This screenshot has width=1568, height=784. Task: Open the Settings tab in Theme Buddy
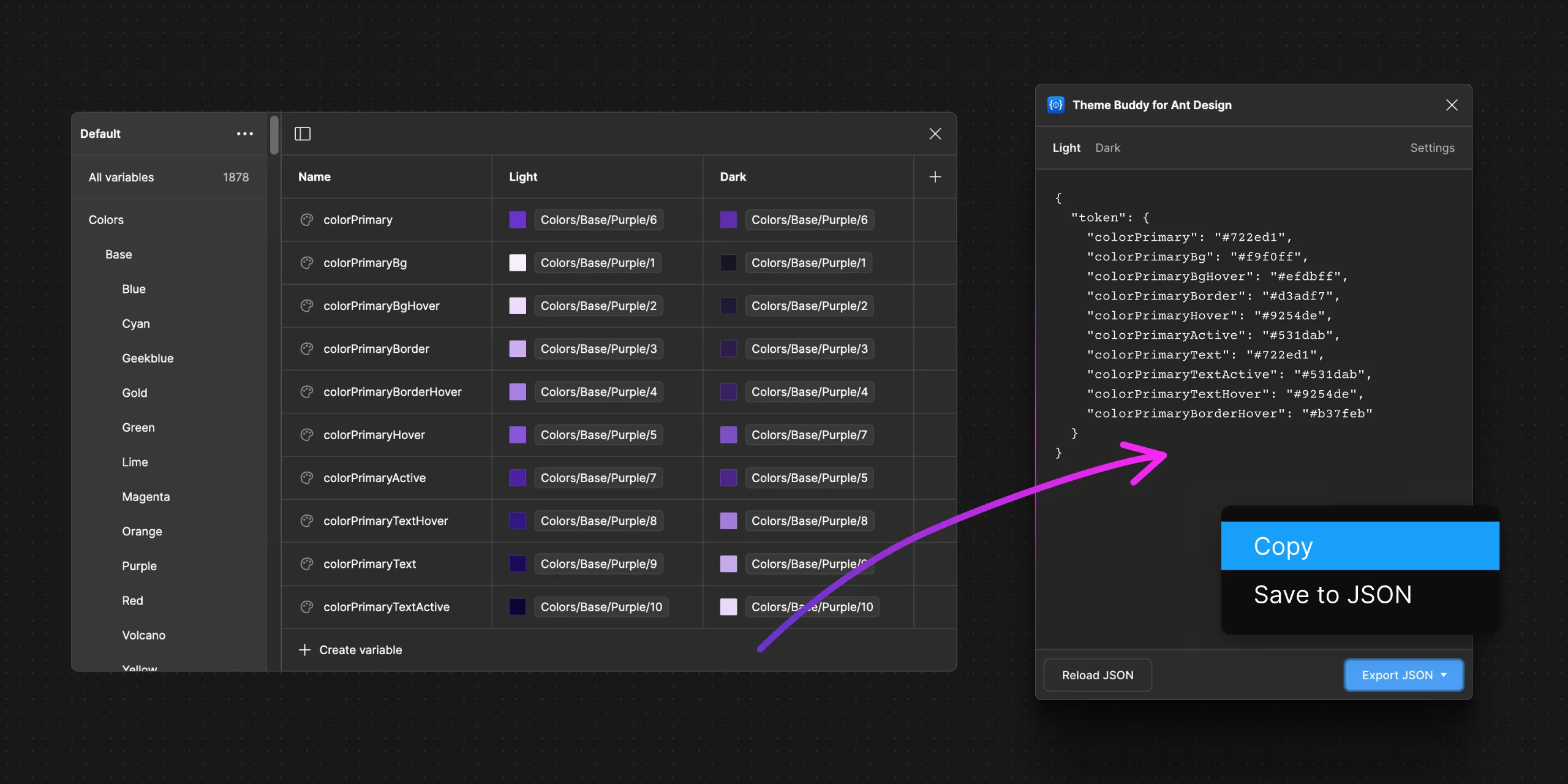[x=1433, y=148]
